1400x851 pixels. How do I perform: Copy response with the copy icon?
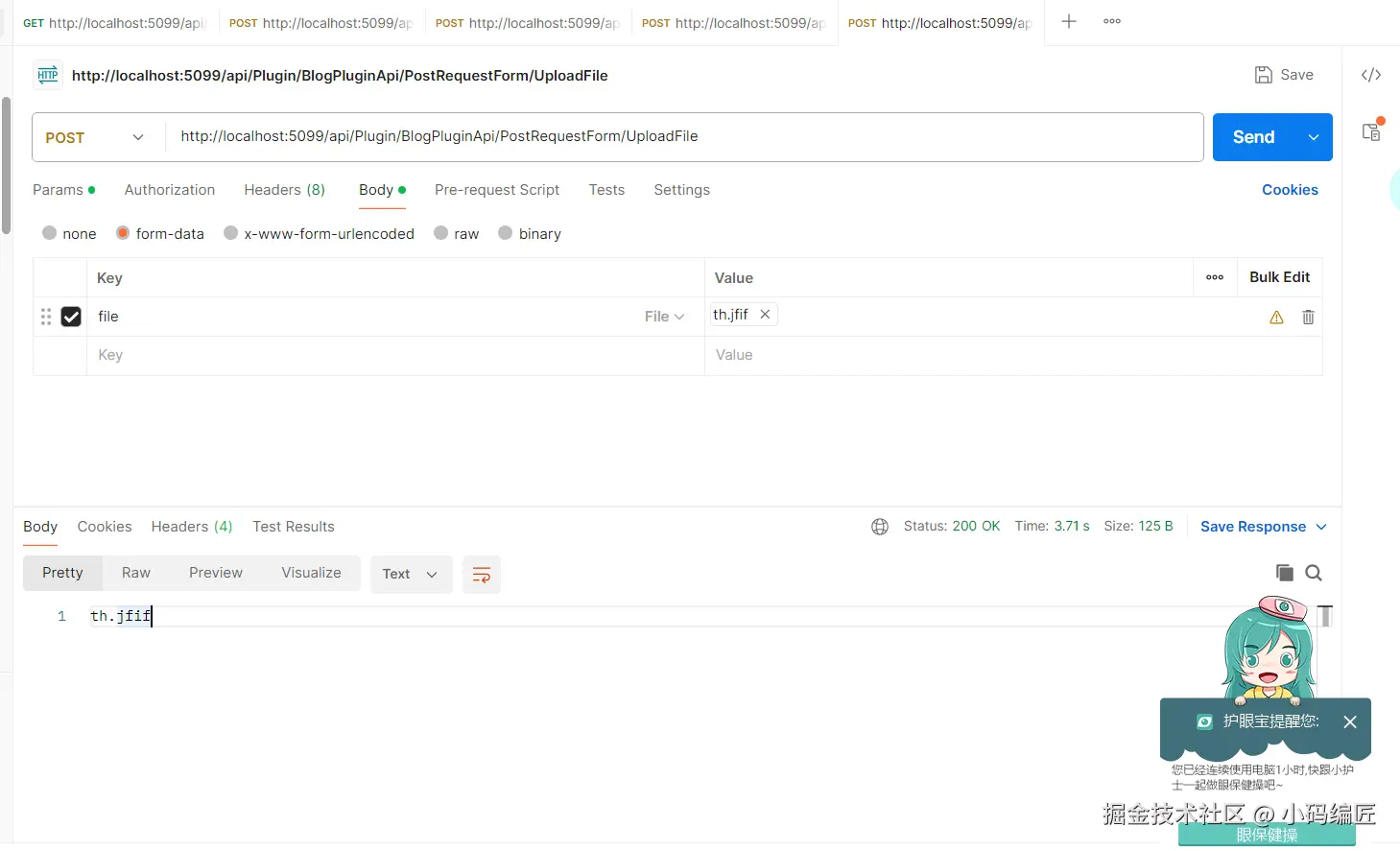(x=1285, y=573)
